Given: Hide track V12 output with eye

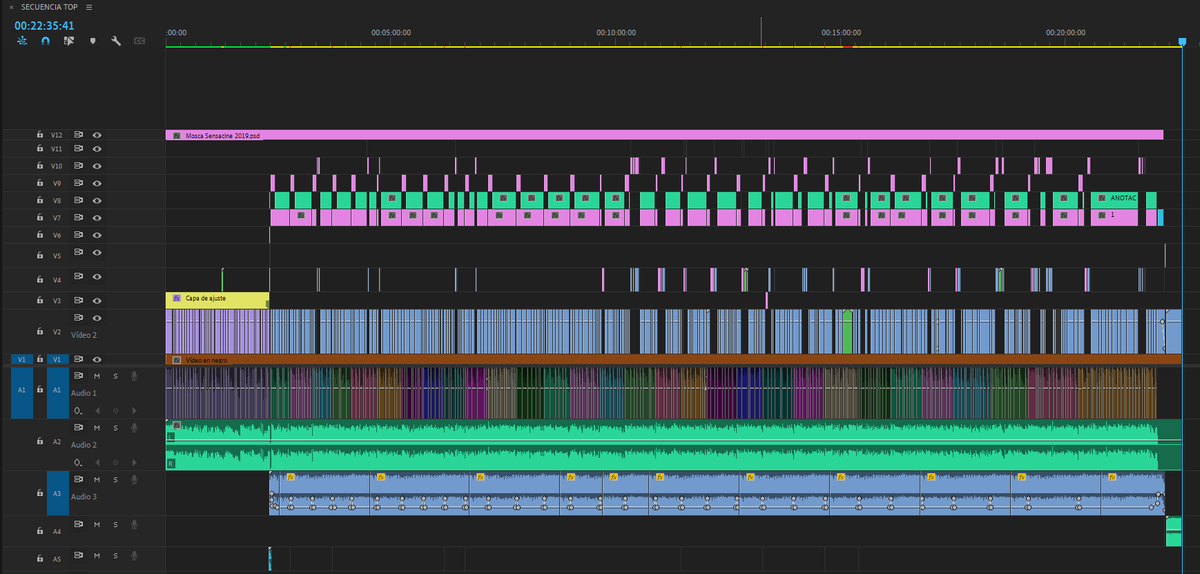Looking at the screenshot, I should (x=98, y=134).
